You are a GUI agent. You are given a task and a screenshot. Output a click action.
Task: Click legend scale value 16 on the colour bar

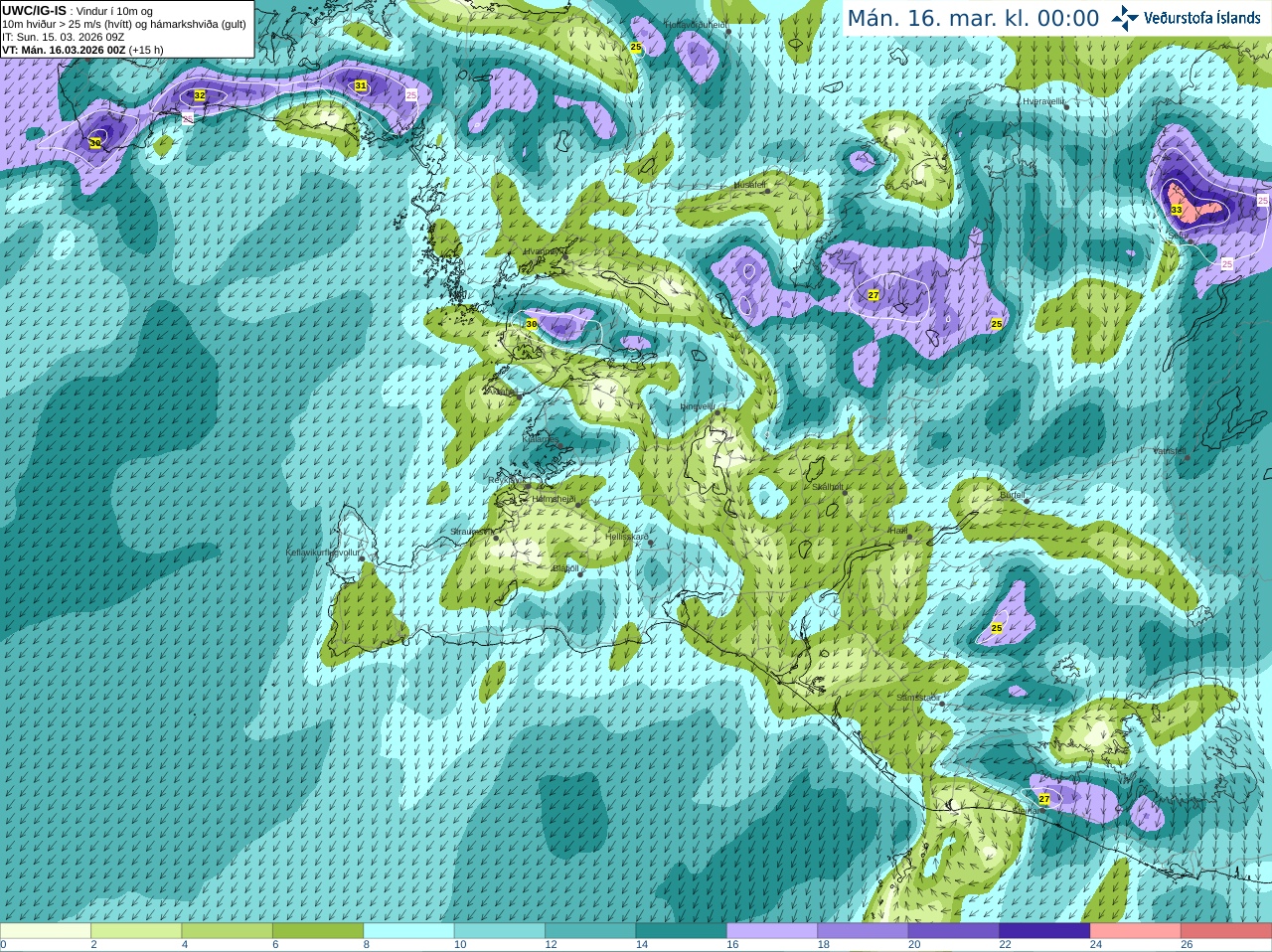(732, 945)
